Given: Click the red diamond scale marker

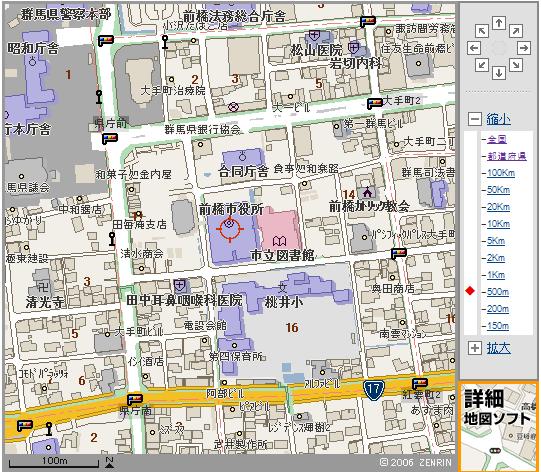Looking at the screenshot, I should click(x=470, y=291).
